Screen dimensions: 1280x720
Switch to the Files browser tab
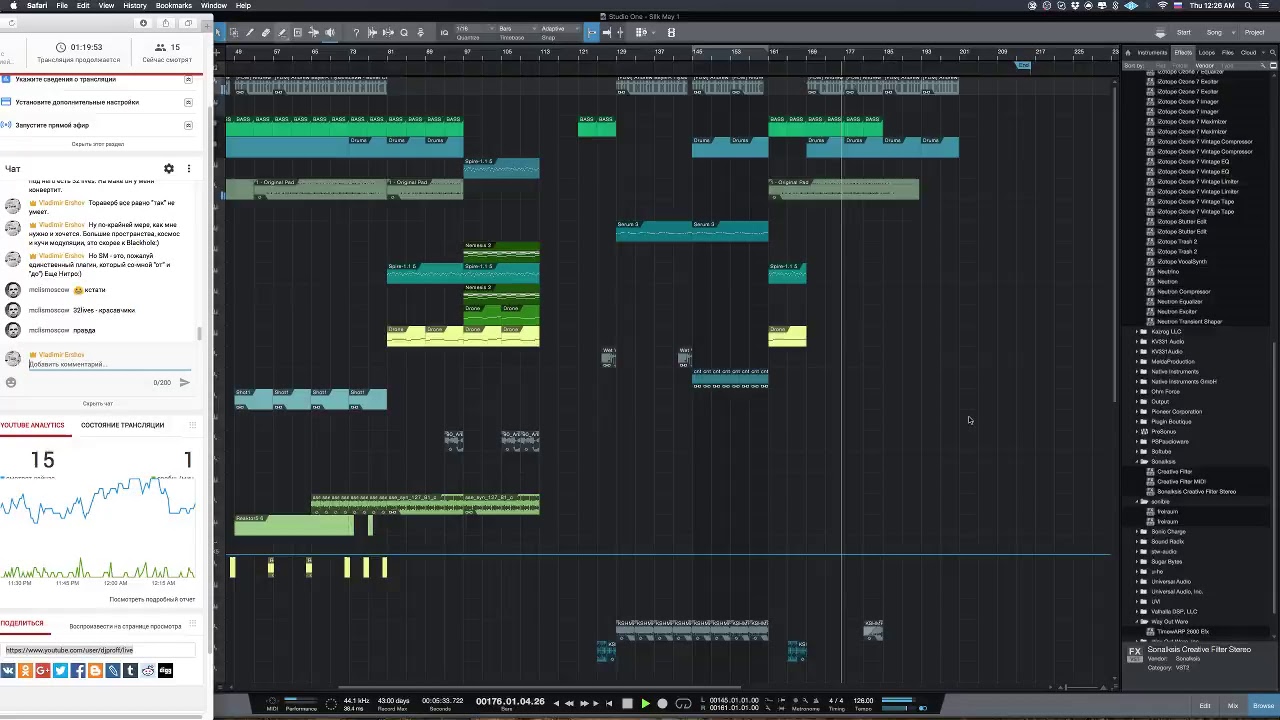pyautogui.click(x=1227, y=52)
